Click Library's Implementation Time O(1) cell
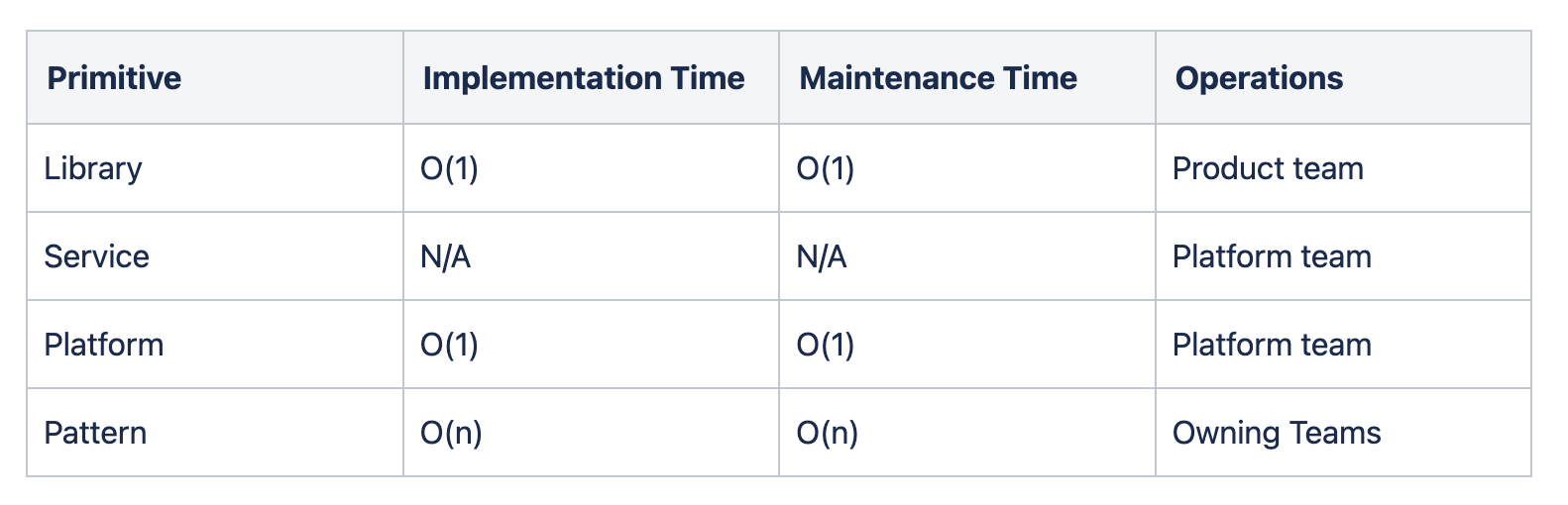1568x505 pixels. [449, 168]
